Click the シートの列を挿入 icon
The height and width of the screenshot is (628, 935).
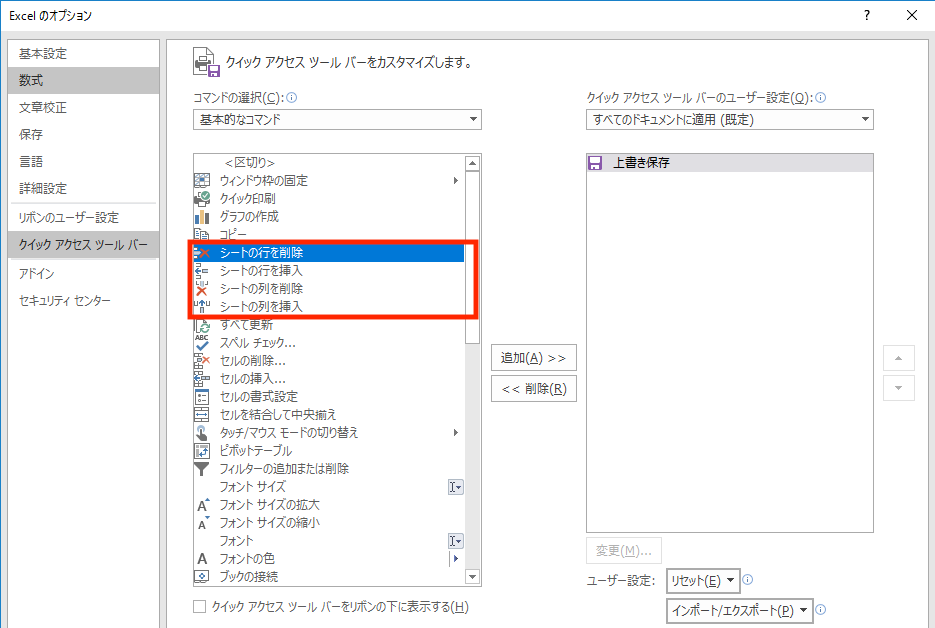click(x=202, y=307)
